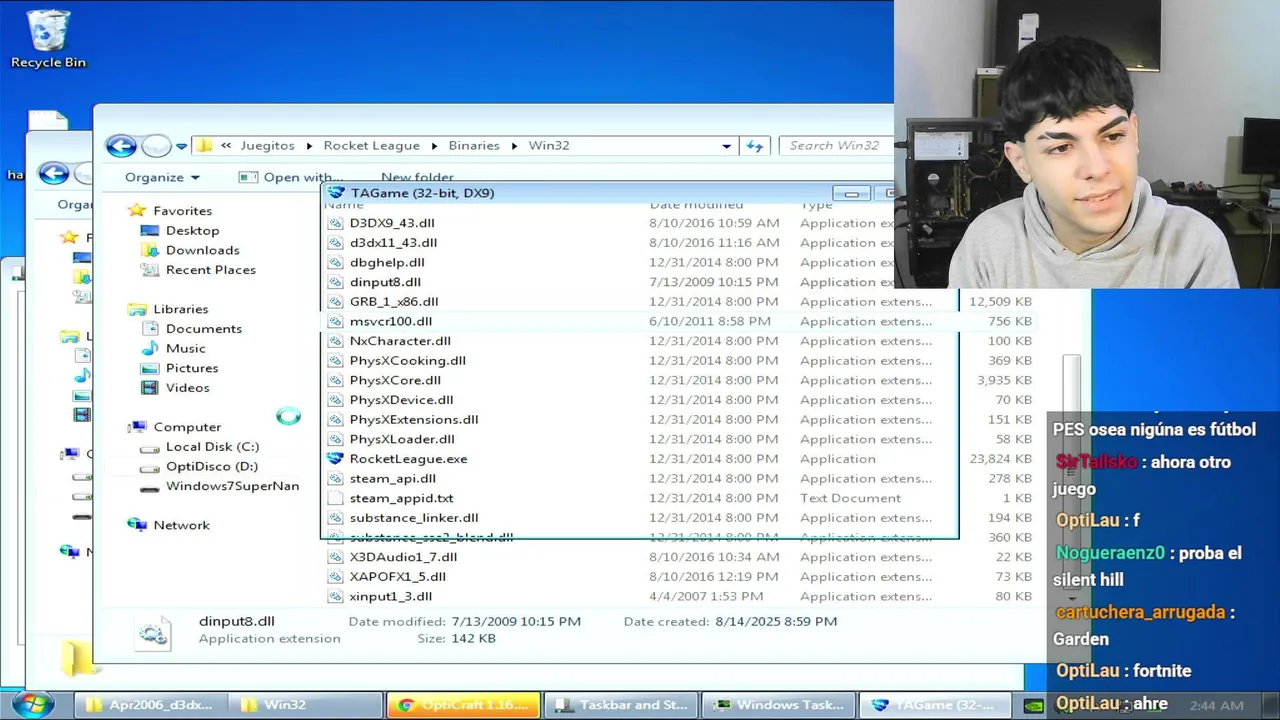Open address bar history dropdown arrow
This screenshot has width=1280, height=720.
tap(726, 146)
